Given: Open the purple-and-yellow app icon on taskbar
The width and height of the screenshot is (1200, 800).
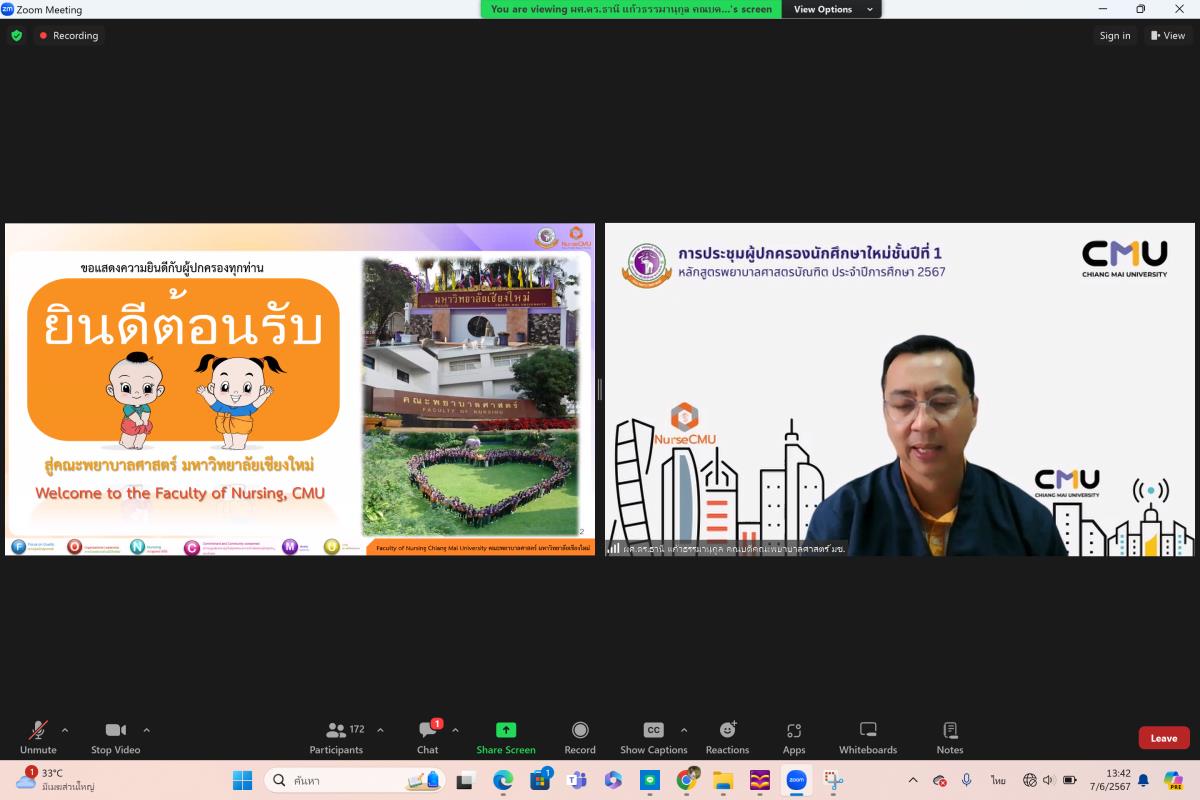Looking at the screenshot, I should click(760, 780).
